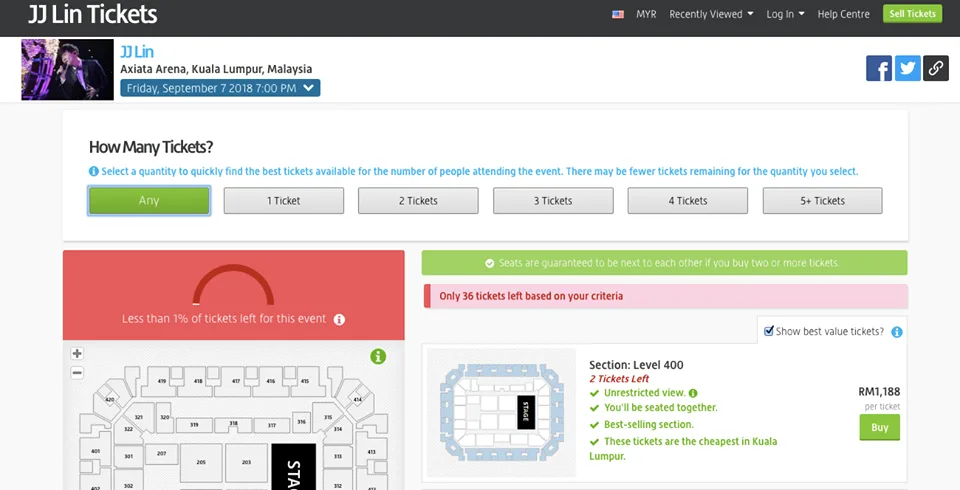The width and height of the screenshot is (960, 490).
Task: Share event on Twitter
Action: pos(907,68)
